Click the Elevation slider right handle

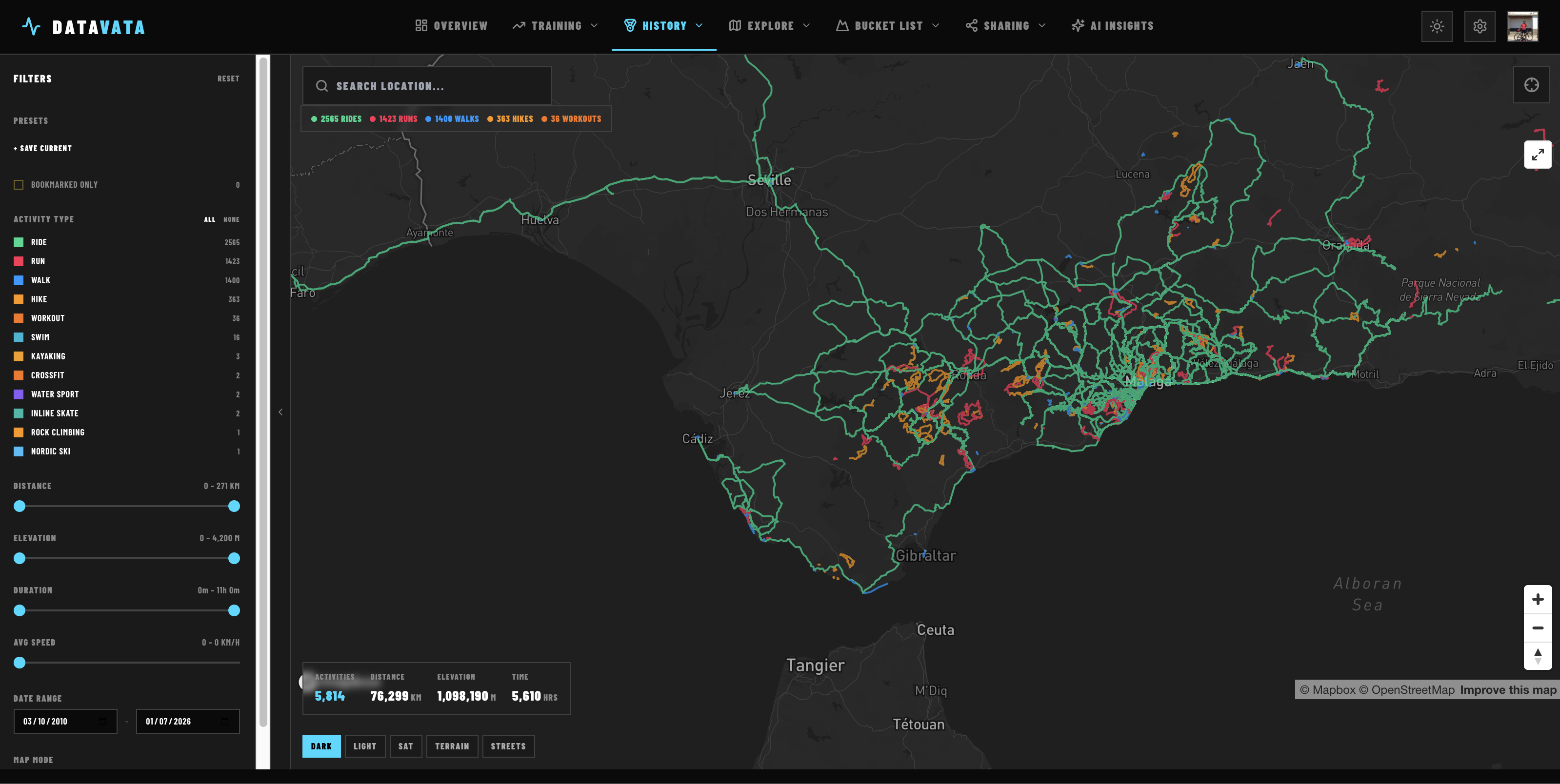pyautogui.click(x=234, y=558)
